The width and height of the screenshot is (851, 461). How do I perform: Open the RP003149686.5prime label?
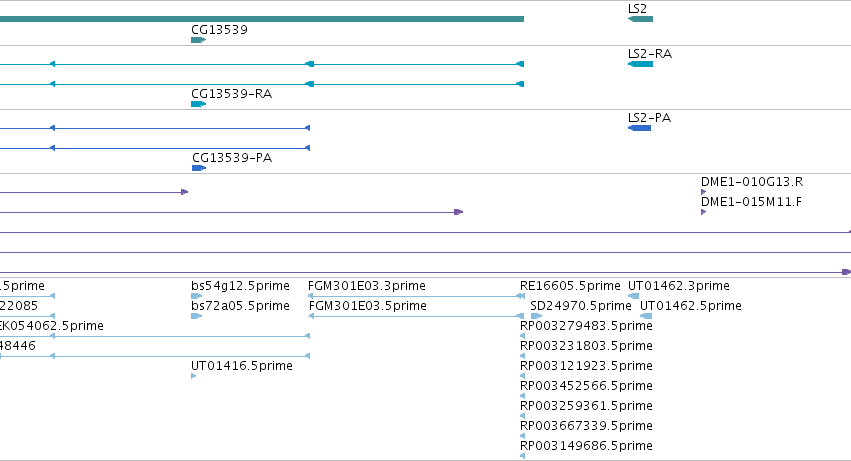(586, 446)
